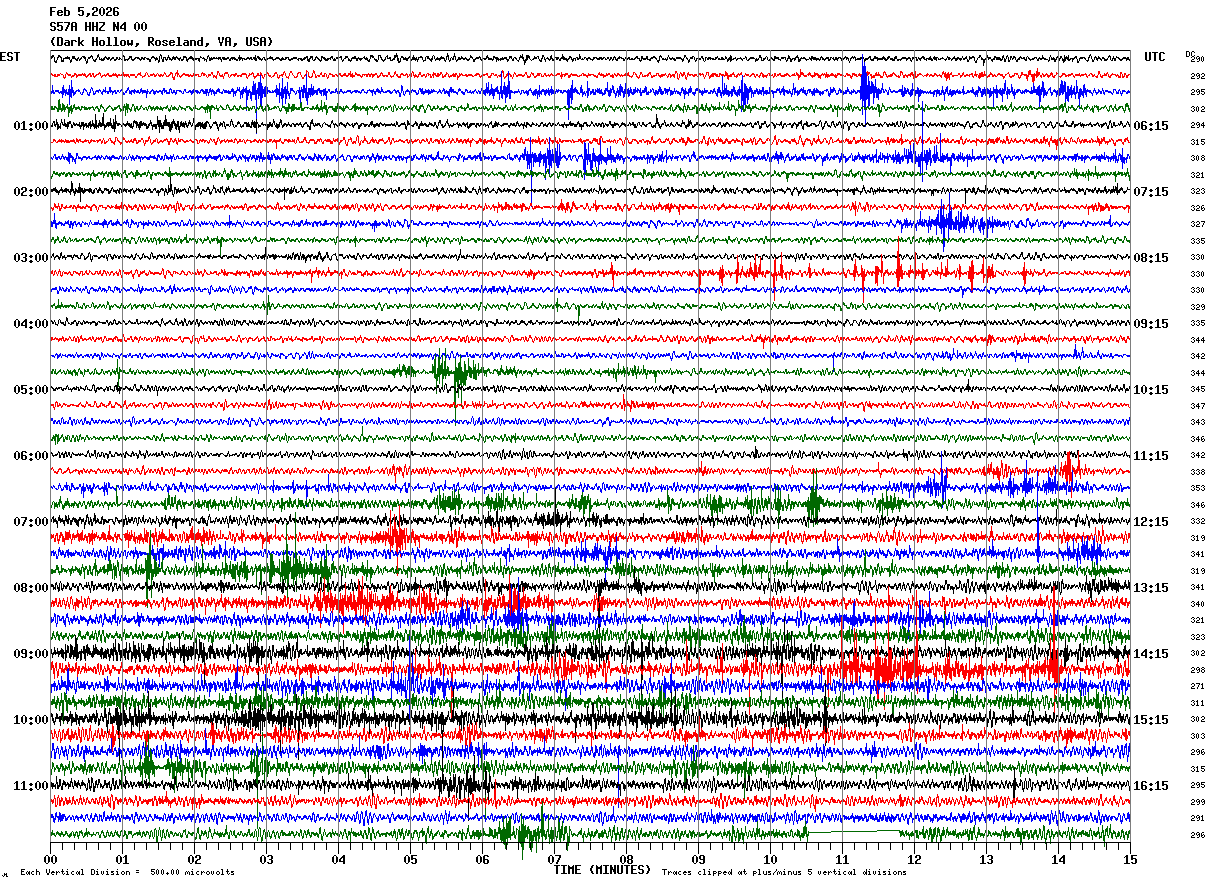This screenshot has height=886, width=1210.
Task: Click the 'TIME (MINUTES)' axis title
Action: pyautogui.click(x=602, y=870)
